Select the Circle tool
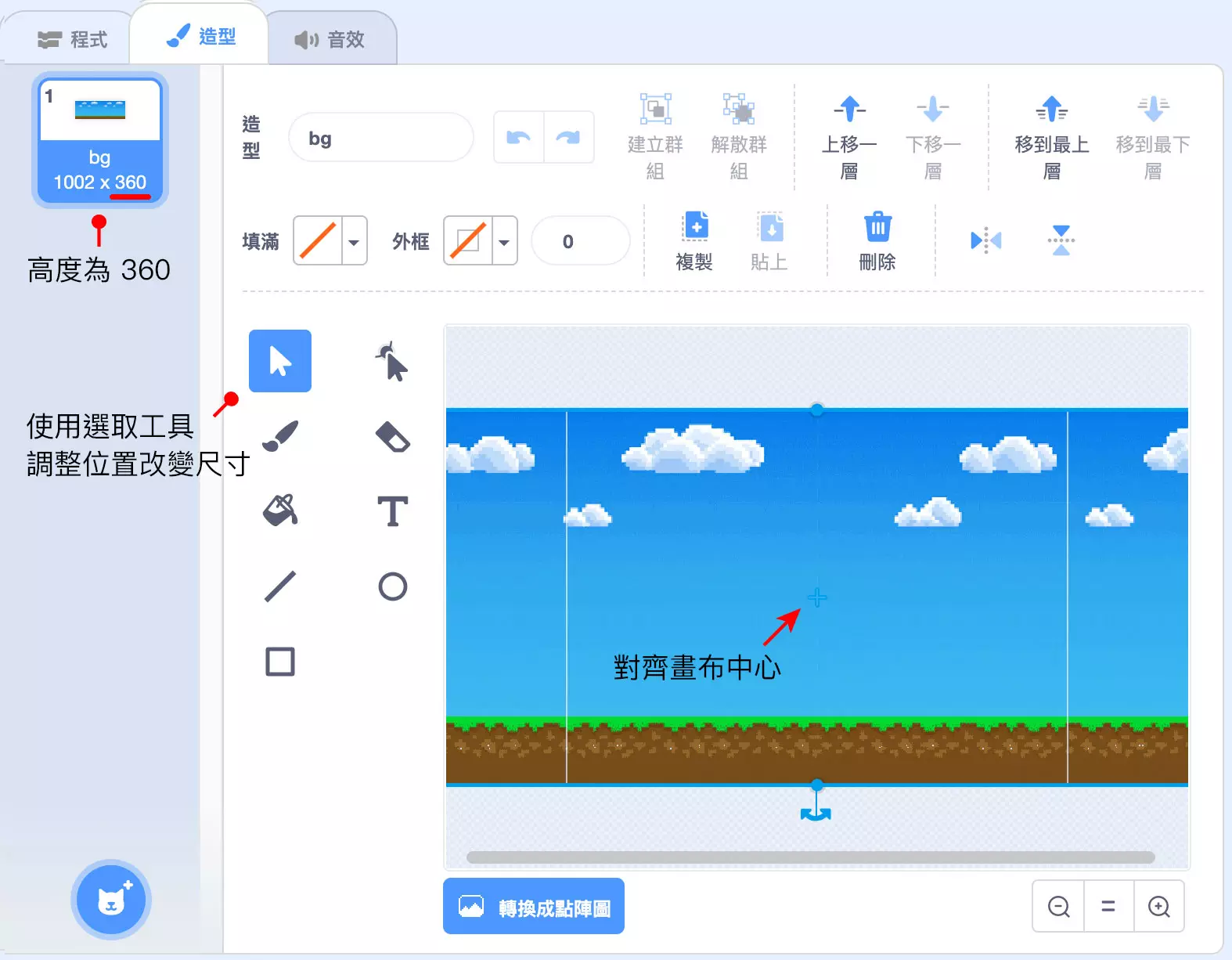 coord(392,586)
